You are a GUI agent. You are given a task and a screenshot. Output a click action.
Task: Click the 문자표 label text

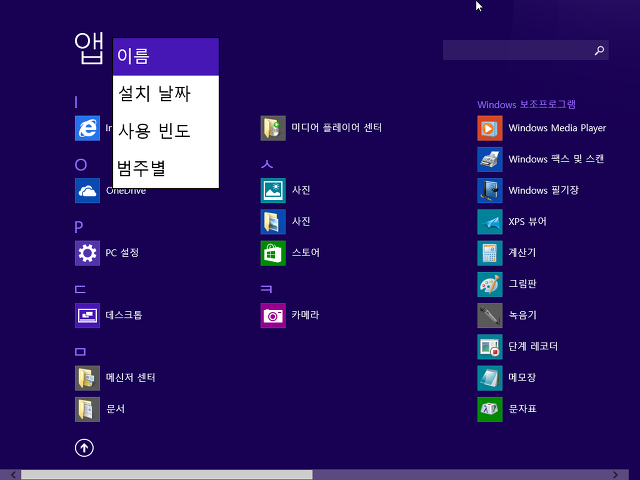click(522, 409)
